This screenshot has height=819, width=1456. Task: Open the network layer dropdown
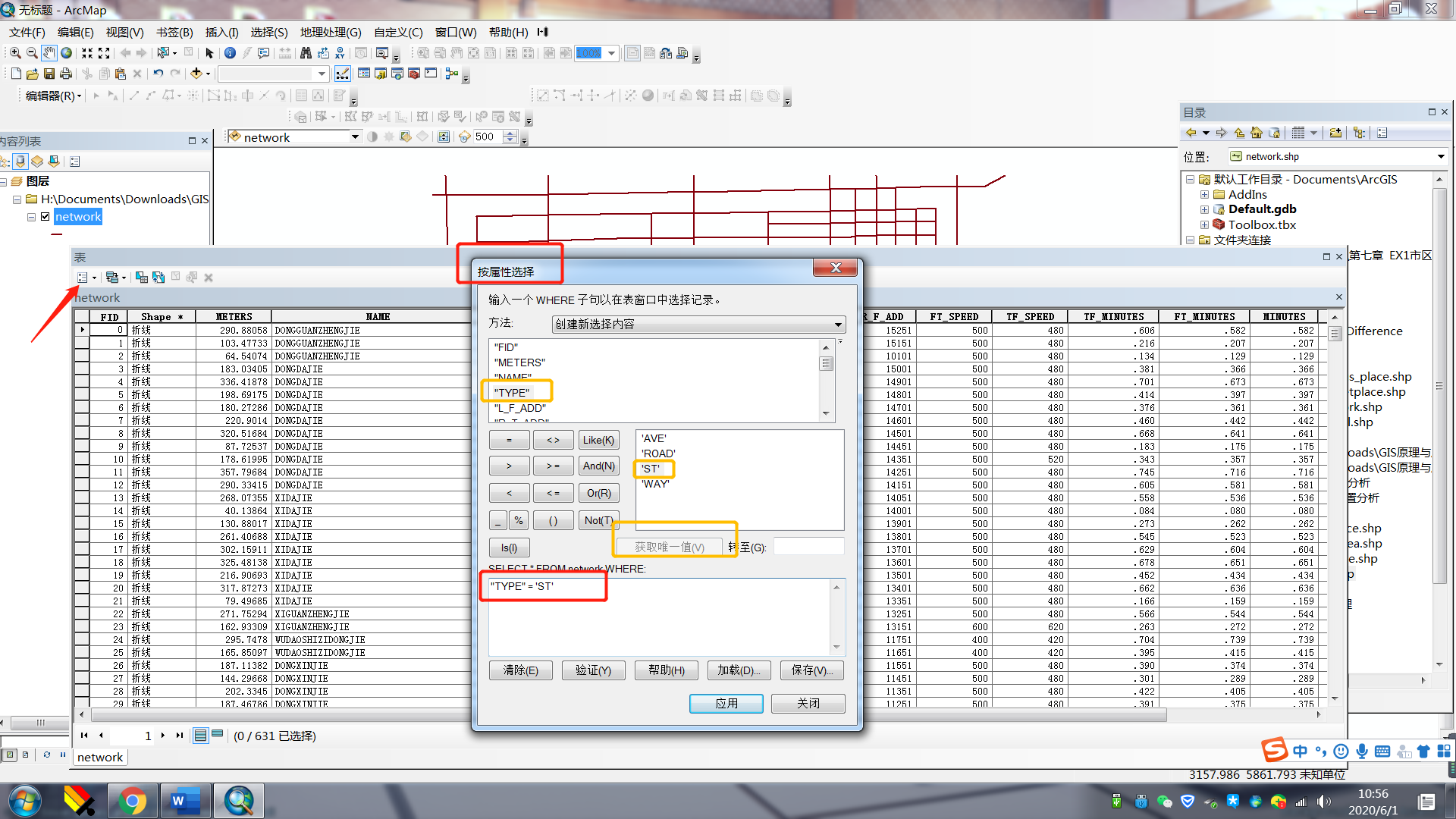355,137
